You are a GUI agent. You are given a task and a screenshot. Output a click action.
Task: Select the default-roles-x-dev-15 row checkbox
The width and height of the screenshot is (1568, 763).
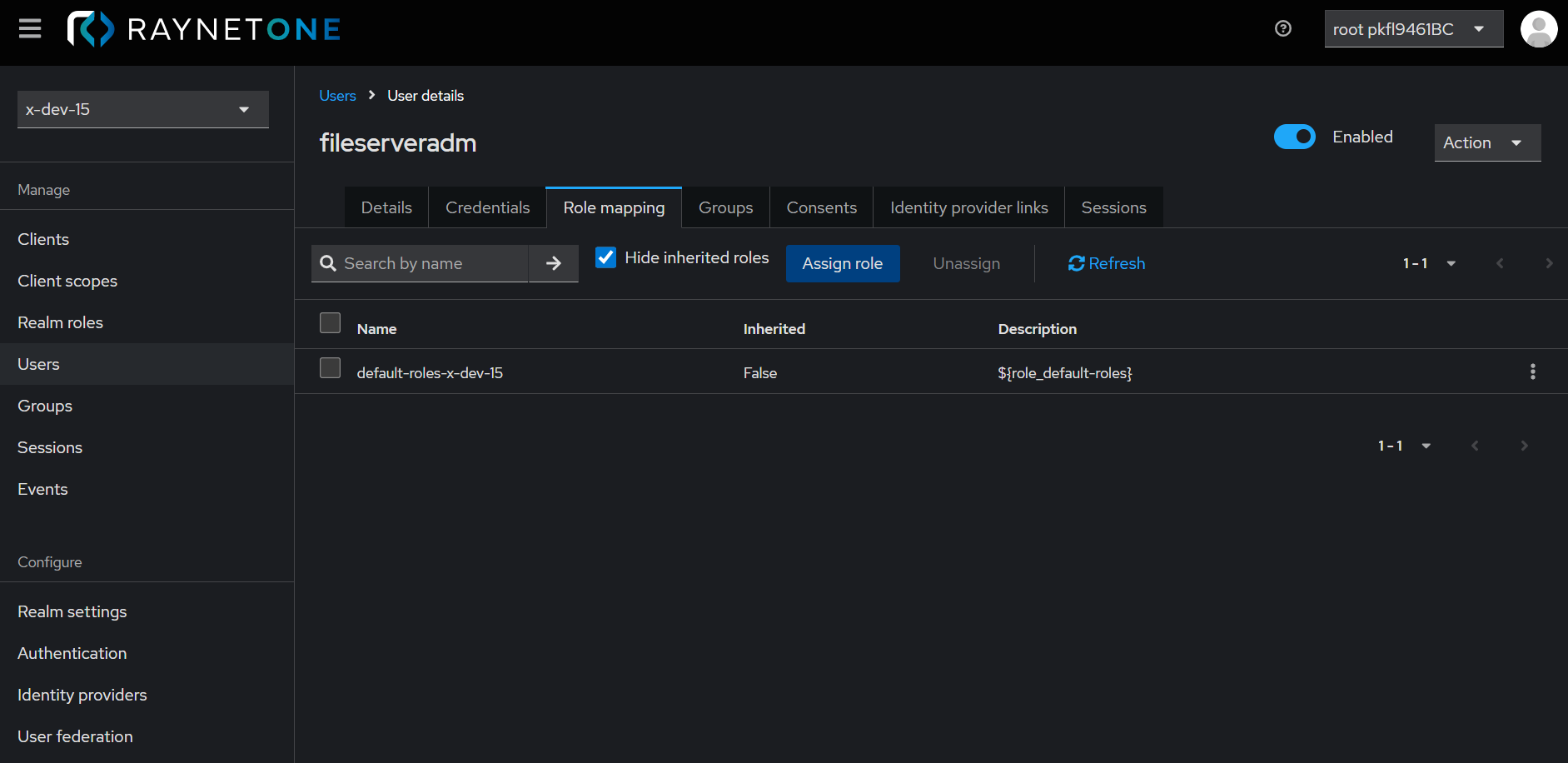[x=330, y=367]
